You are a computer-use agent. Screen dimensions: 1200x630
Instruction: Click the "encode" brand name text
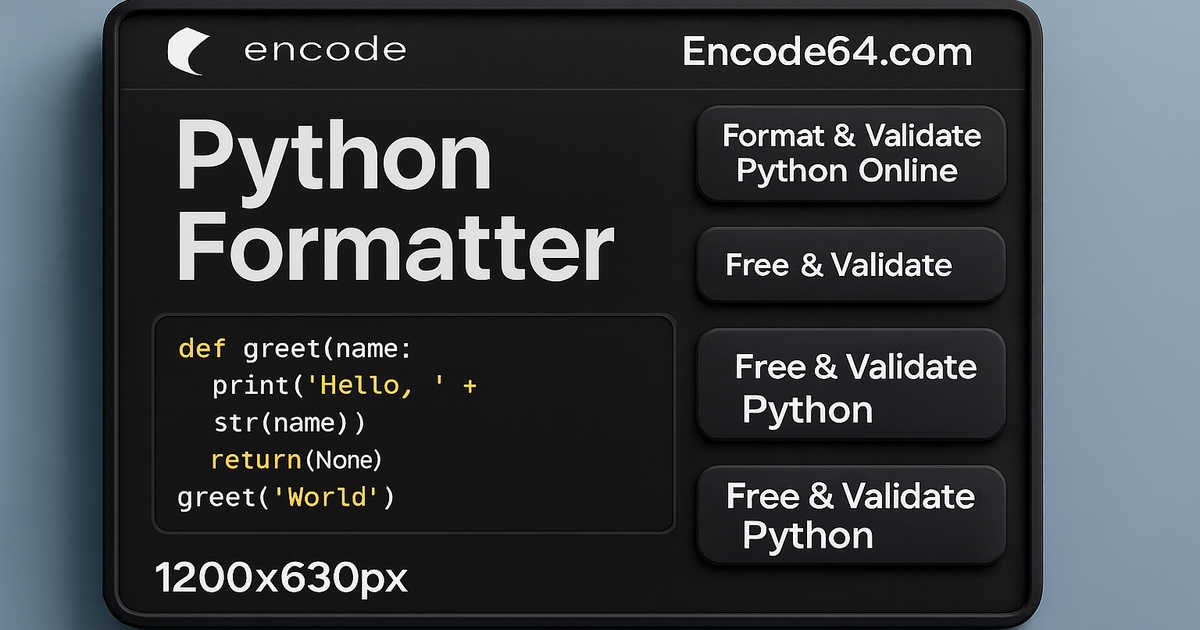325,50
